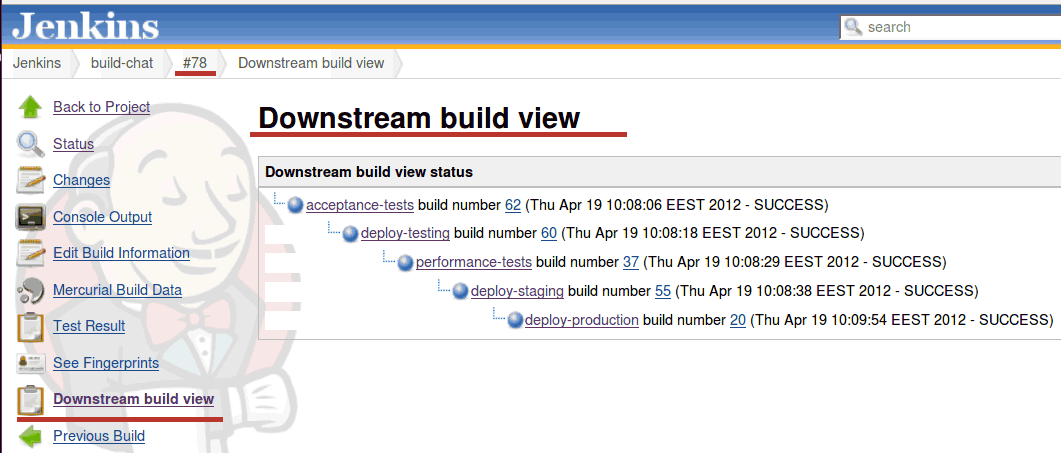The height and width of the screenshot is (453, 1061).
Task: Click blue status ball beside acceptance-tests
Action: 295,205
